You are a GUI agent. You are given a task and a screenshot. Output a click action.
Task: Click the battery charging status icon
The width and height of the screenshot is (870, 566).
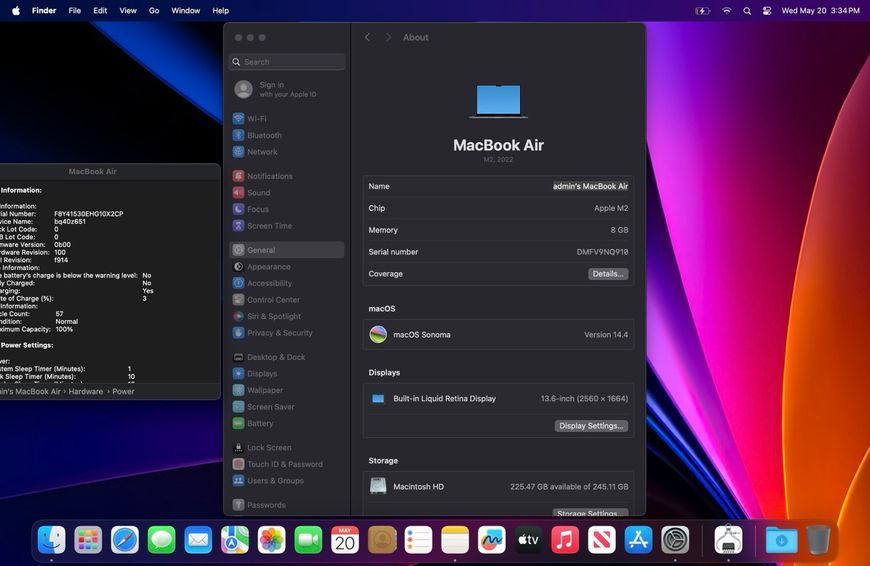coord(702,11)
